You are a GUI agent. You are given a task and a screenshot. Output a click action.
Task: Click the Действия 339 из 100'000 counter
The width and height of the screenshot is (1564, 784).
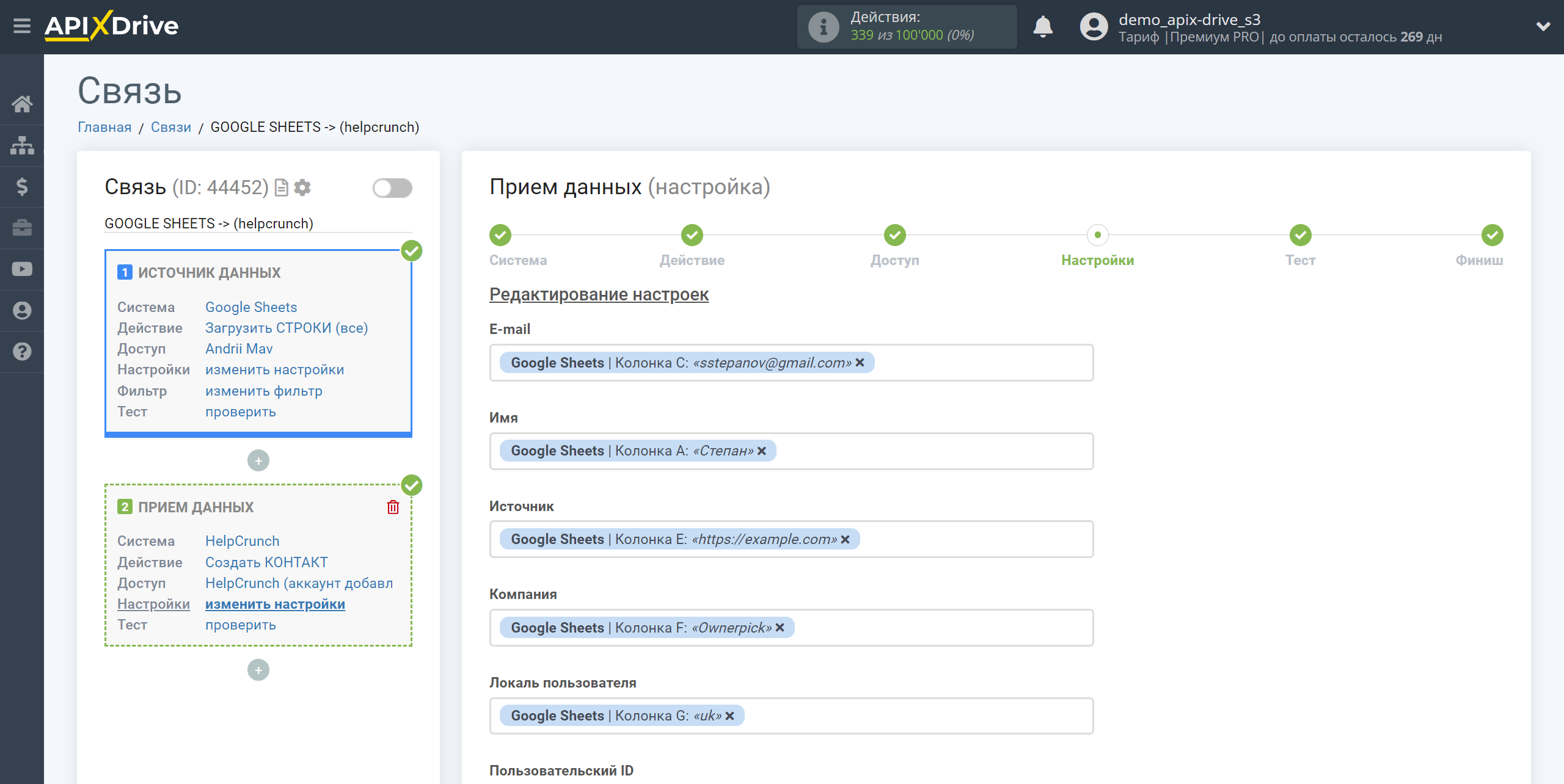907,27
